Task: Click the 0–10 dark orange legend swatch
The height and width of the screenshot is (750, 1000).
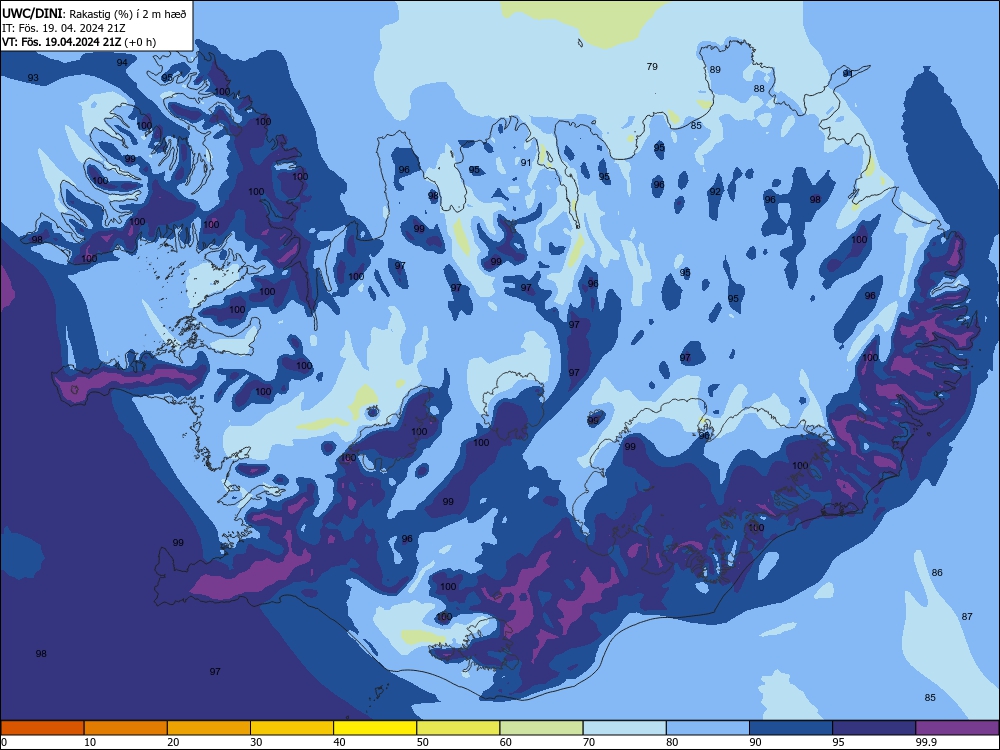Action: pos(42,728)
